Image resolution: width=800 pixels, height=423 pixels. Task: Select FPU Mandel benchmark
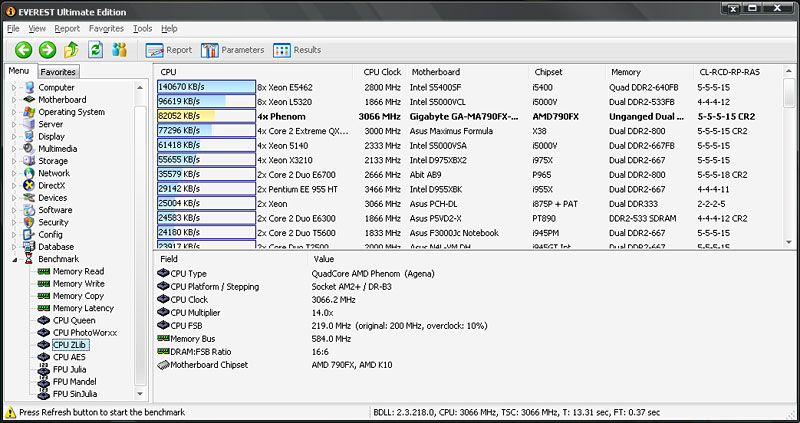coord(74,382)
